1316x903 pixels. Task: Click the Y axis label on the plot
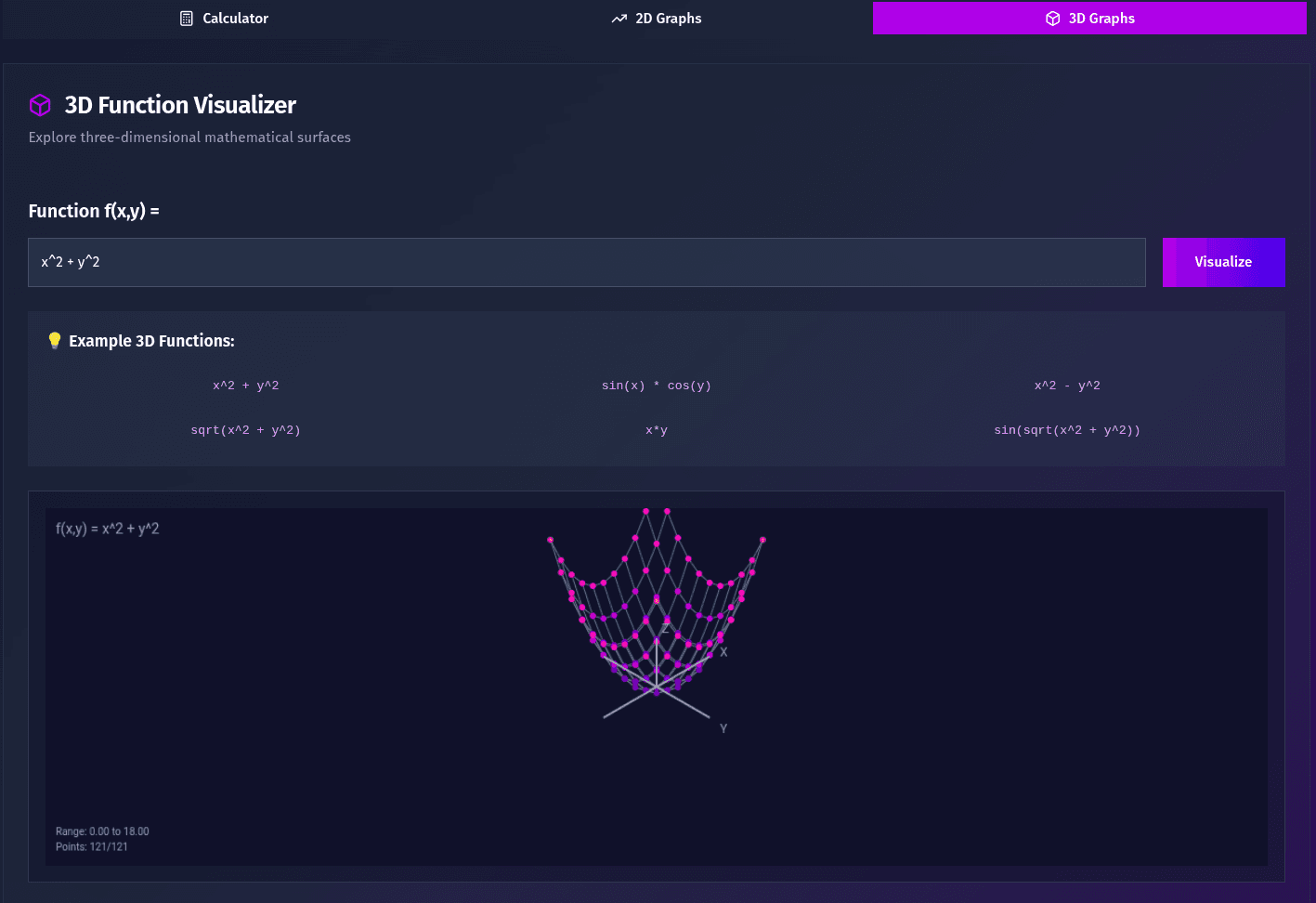click(723, 728)
